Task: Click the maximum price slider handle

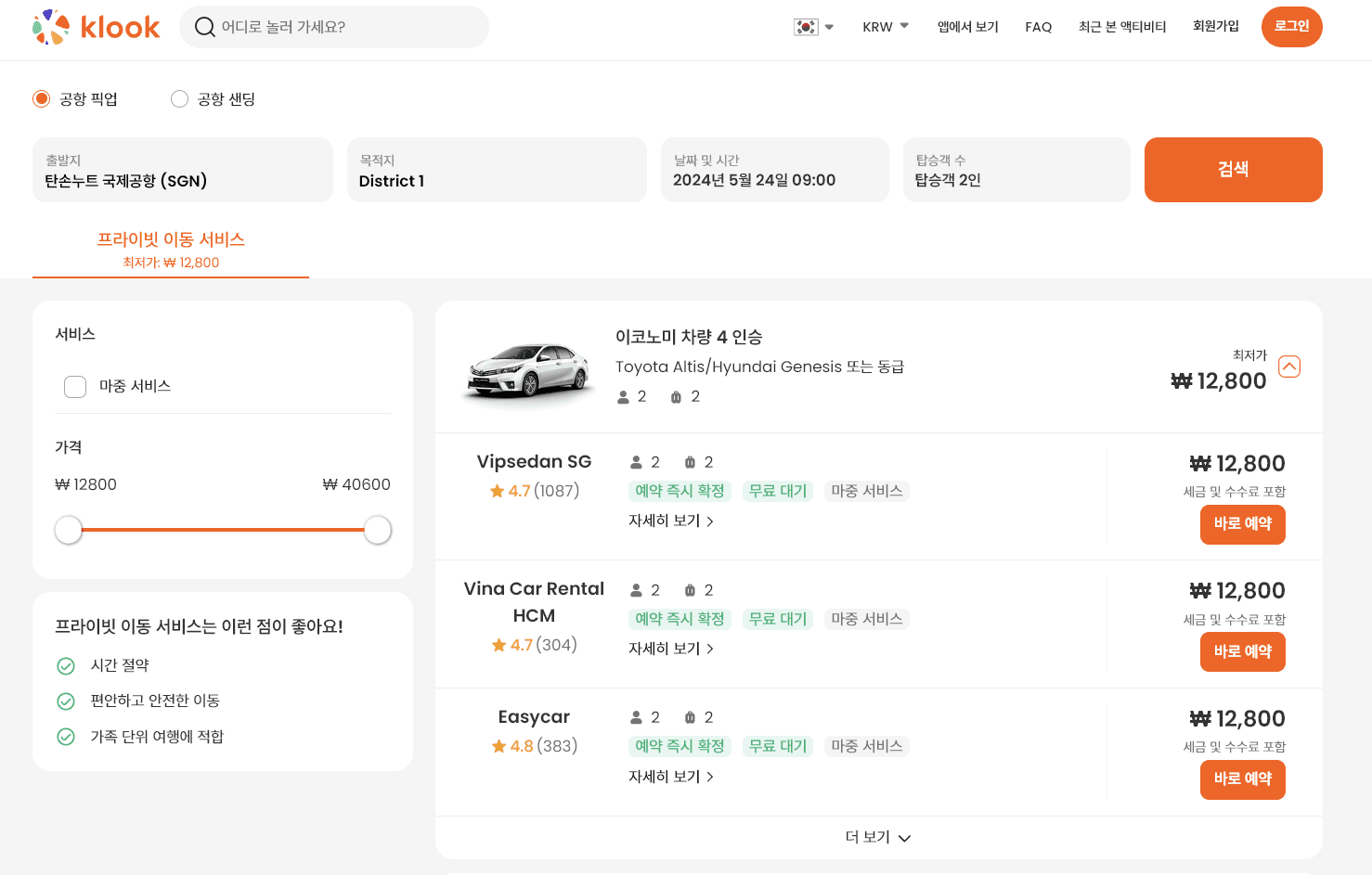Action: 377,530
